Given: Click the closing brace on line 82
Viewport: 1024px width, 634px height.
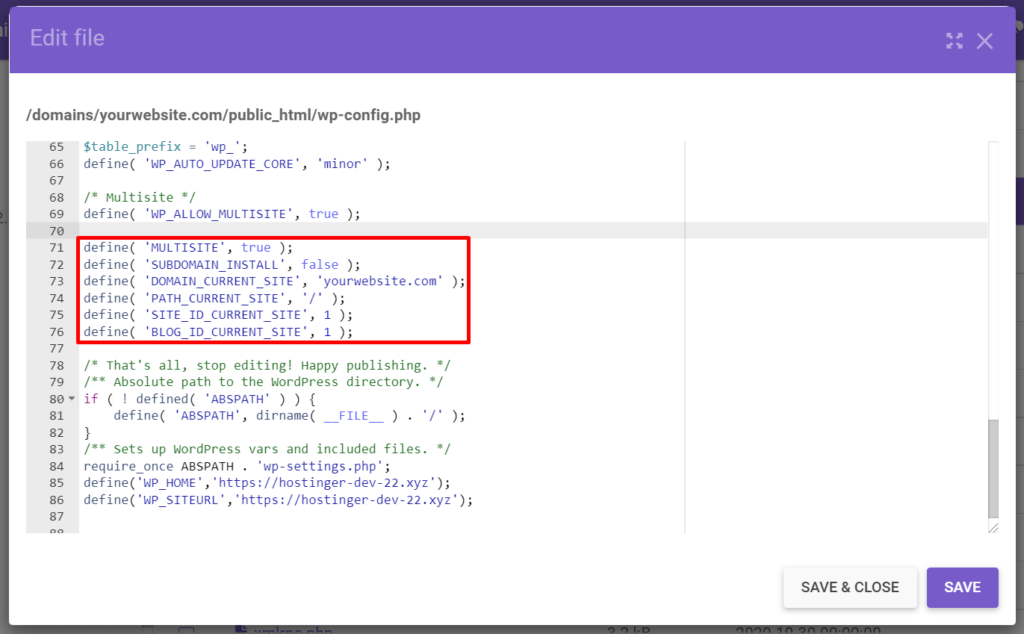Looking at the screenshot, I should click(x=87, y=432).
